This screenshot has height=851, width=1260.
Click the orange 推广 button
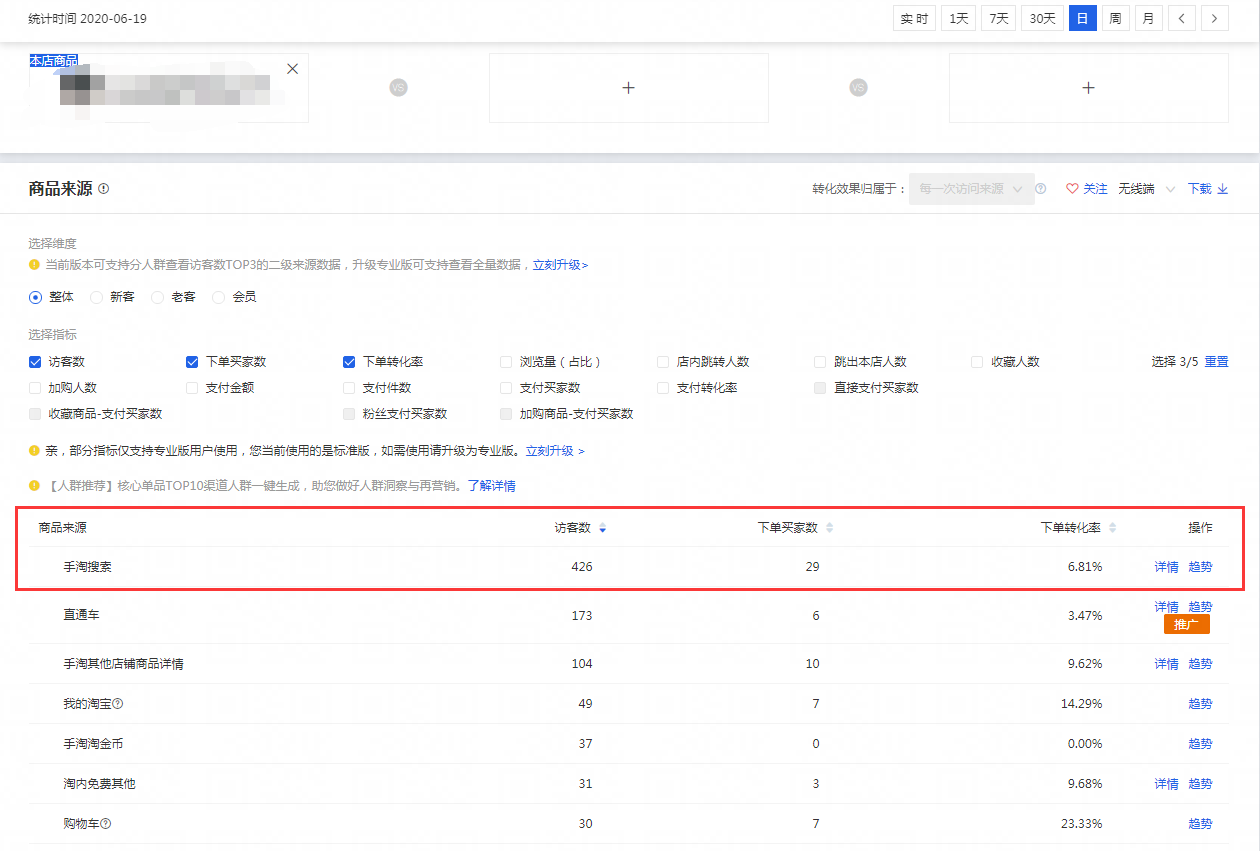[1187, 625]
